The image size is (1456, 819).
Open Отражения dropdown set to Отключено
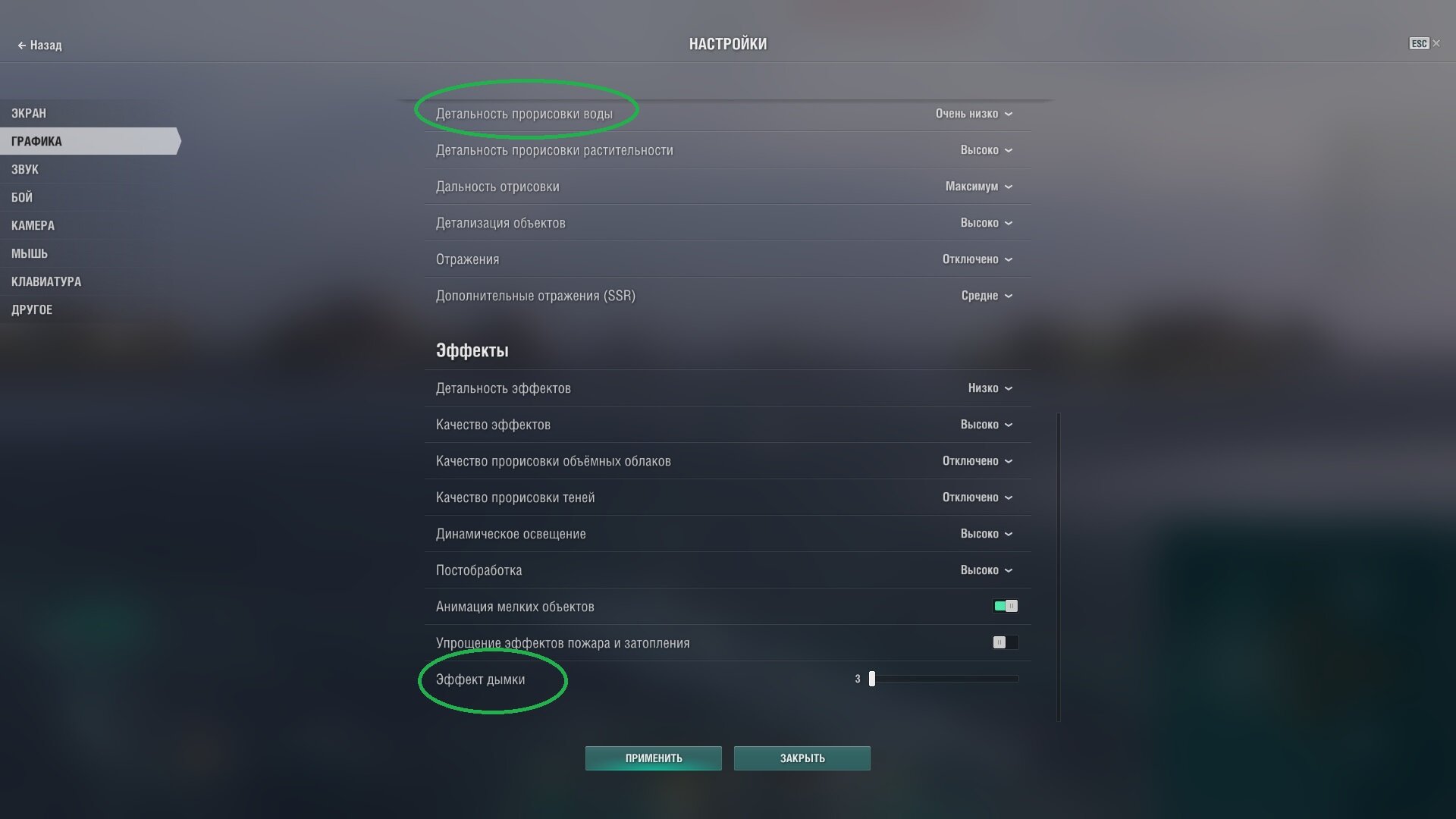977,259
